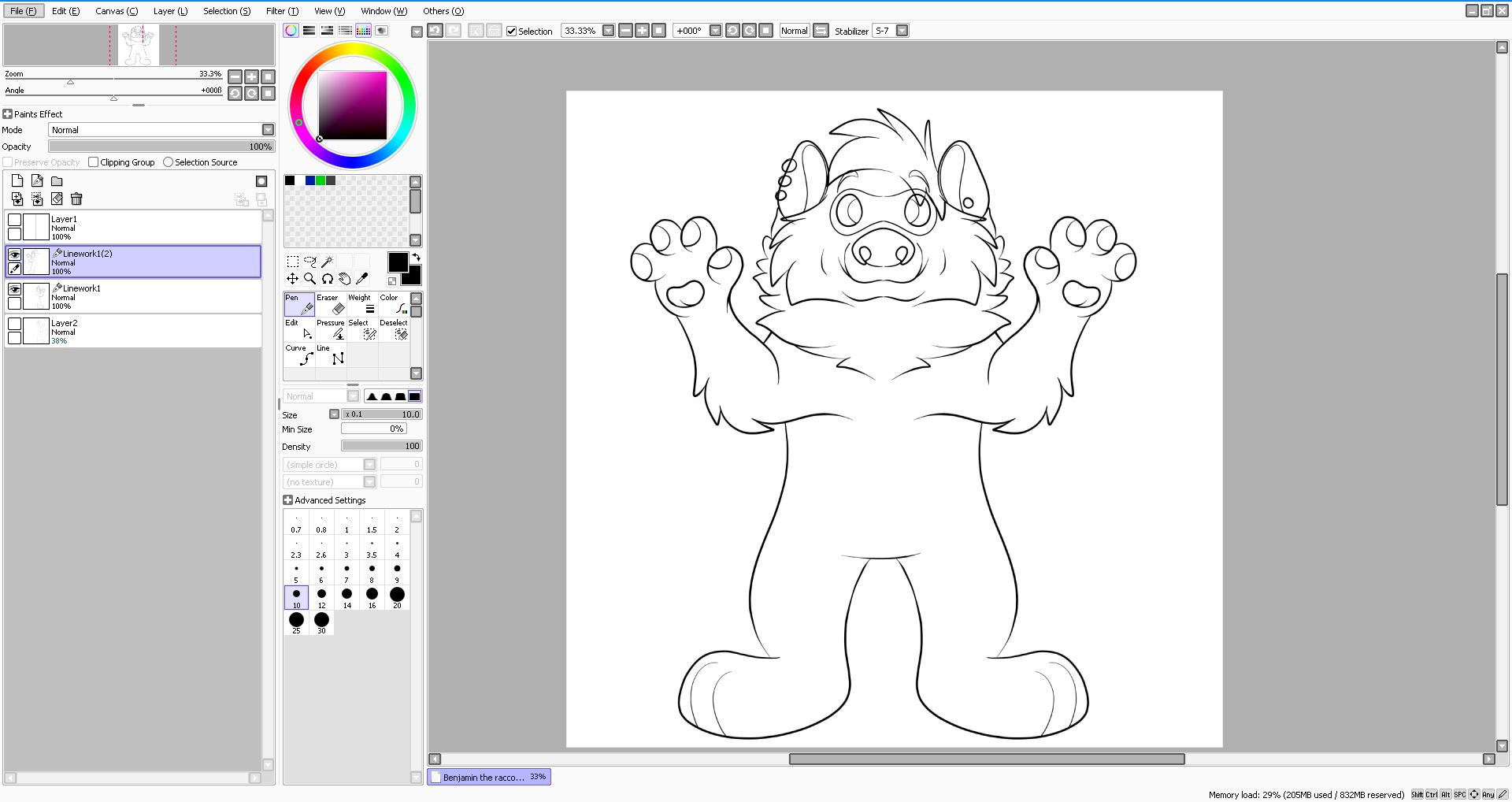Click the Undo arrow in toolbar

435,31
